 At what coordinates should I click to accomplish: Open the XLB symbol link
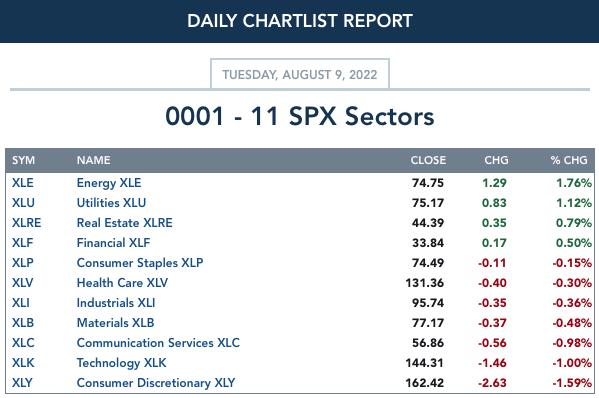tap(23, 323)
